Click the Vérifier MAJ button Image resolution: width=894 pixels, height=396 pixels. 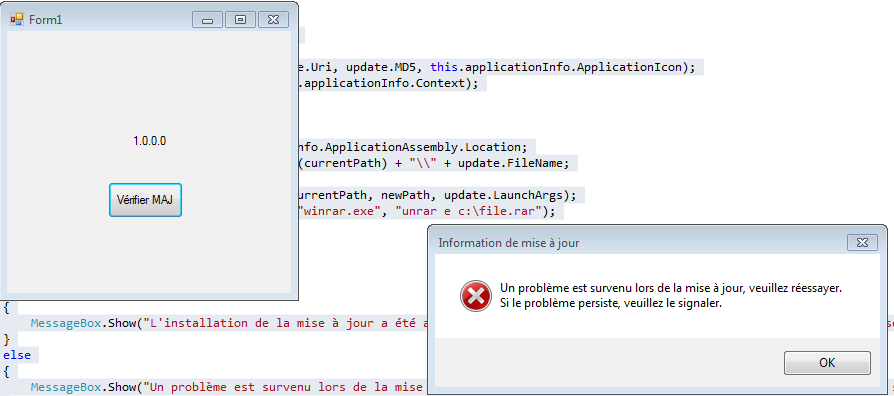[x=145, y=200]
